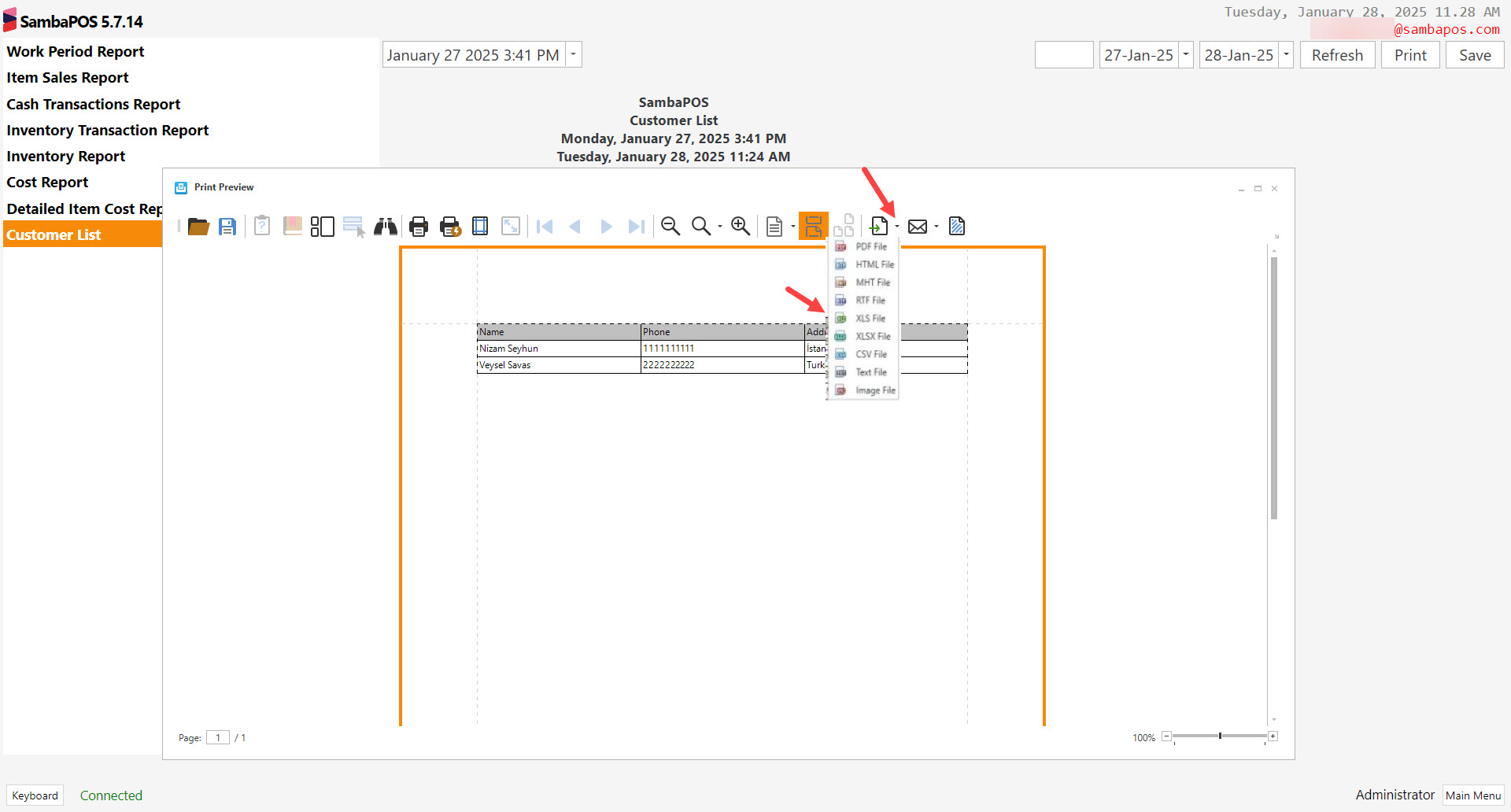Select XLSX File from the export menu
1511x812 pixels.
click(x=872, y=336)
